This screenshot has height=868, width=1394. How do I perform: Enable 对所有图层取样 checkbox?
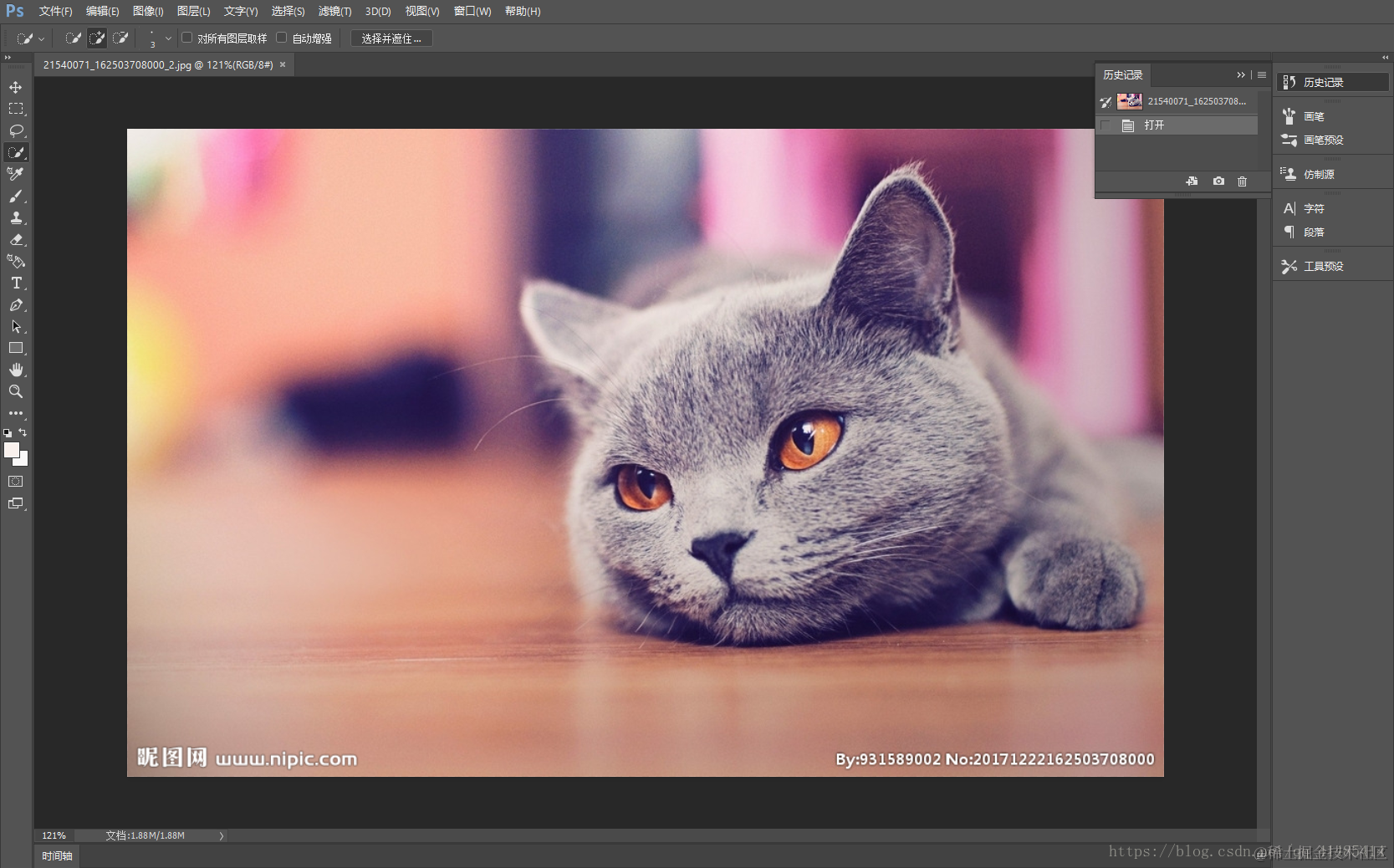187,38
